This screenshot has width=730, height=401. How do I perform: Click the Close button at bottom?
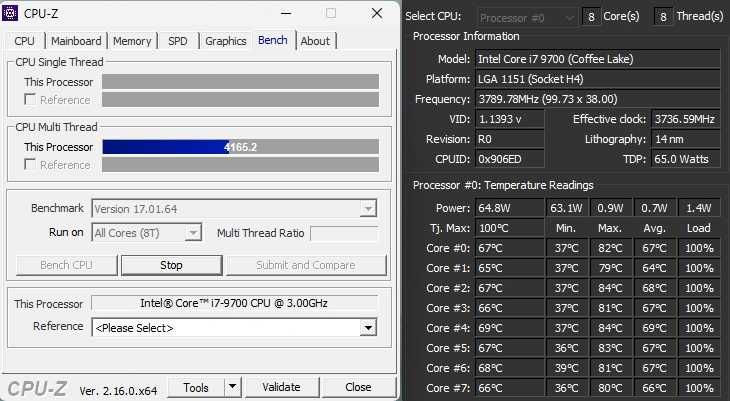coord(358,387)
